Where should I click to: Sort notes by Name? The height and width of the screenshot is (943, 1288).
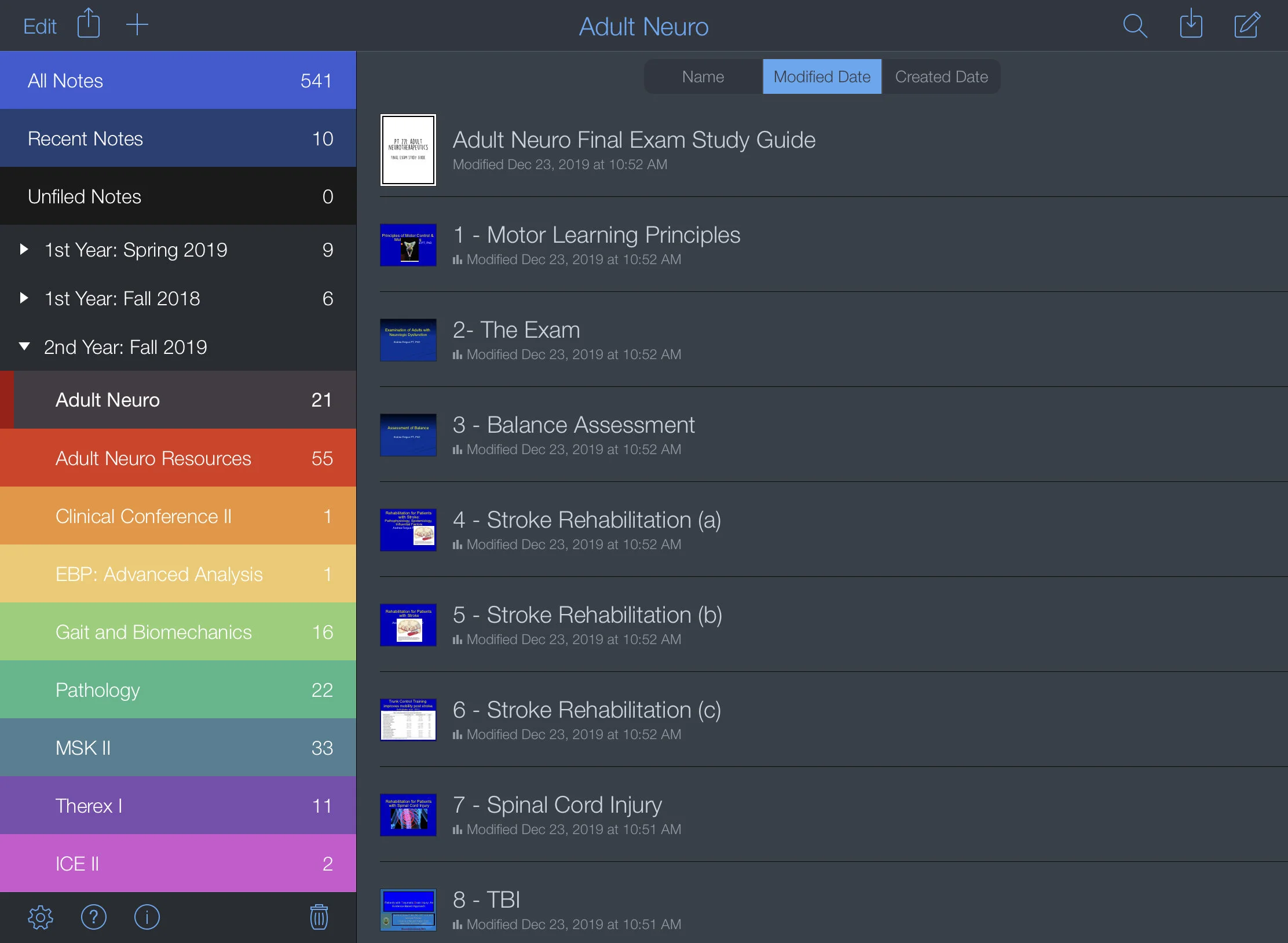coord(703,76)
